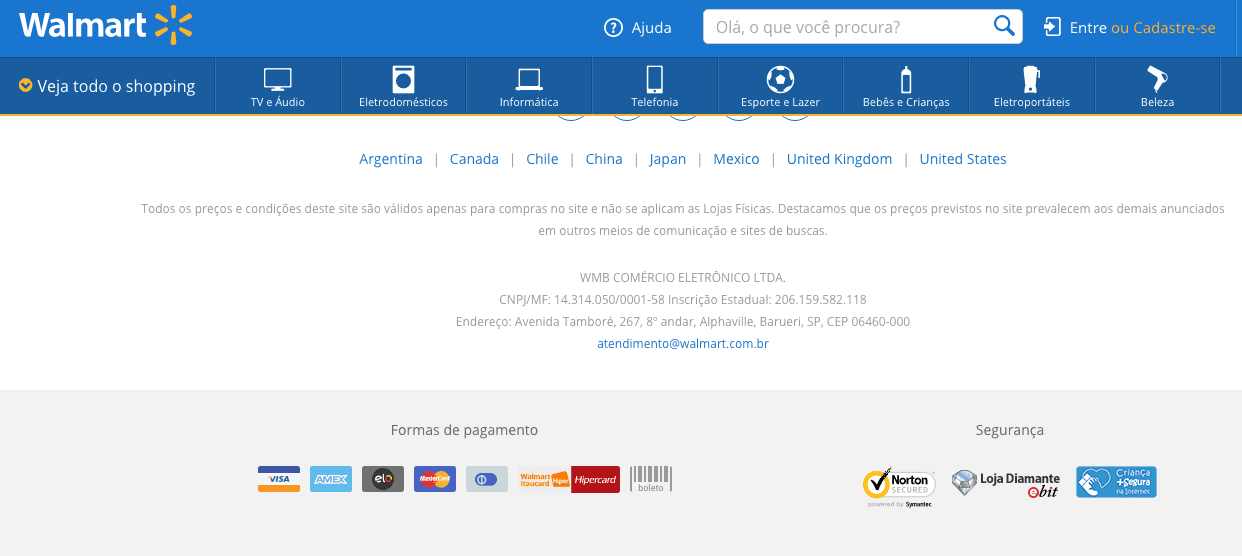Open Eletroportáteis blender category
Screen dimensions: 1242x556
[x=1031, y=87]
